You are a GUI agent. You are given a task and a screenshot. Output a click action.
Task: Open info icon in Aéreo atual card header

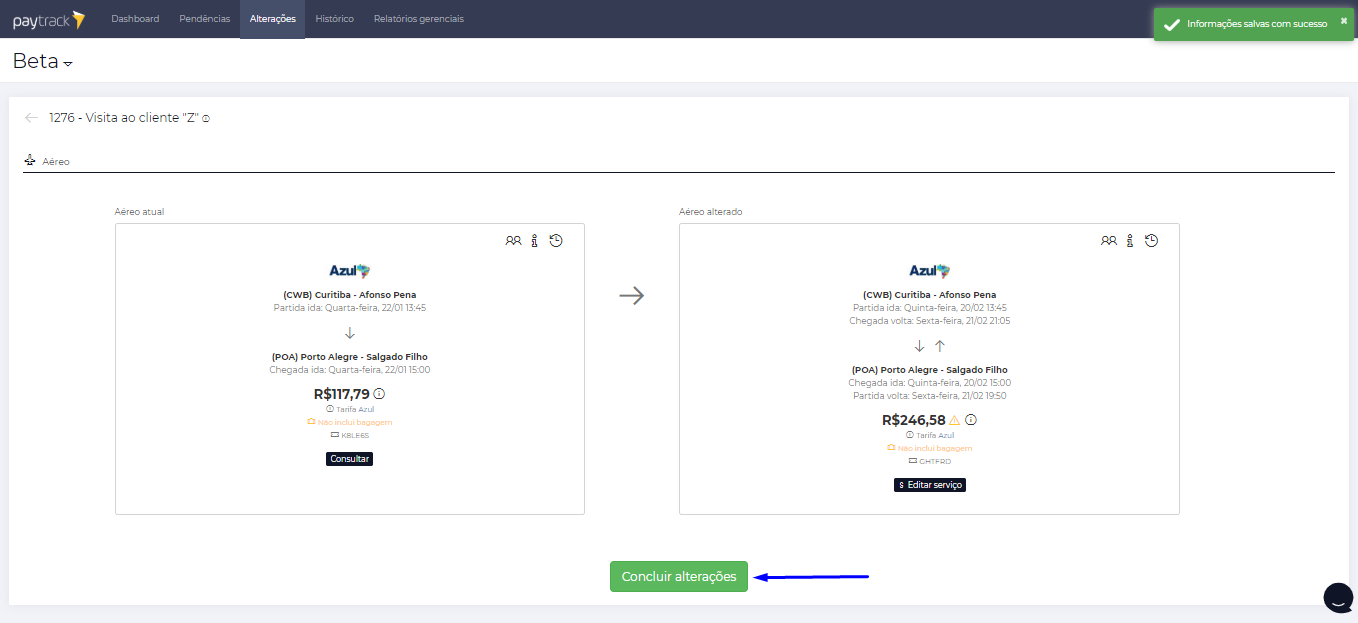(x=535, y=241)
